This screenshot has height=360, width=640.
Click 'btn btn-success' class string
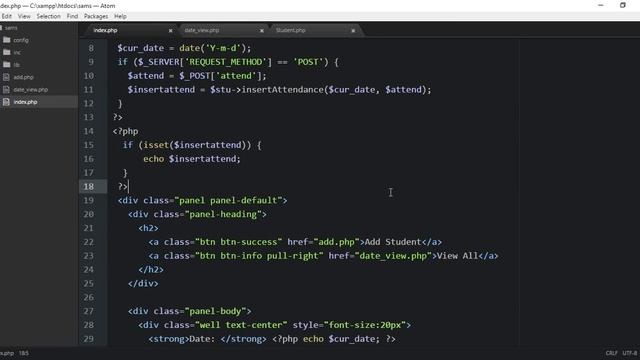point(238,242)
